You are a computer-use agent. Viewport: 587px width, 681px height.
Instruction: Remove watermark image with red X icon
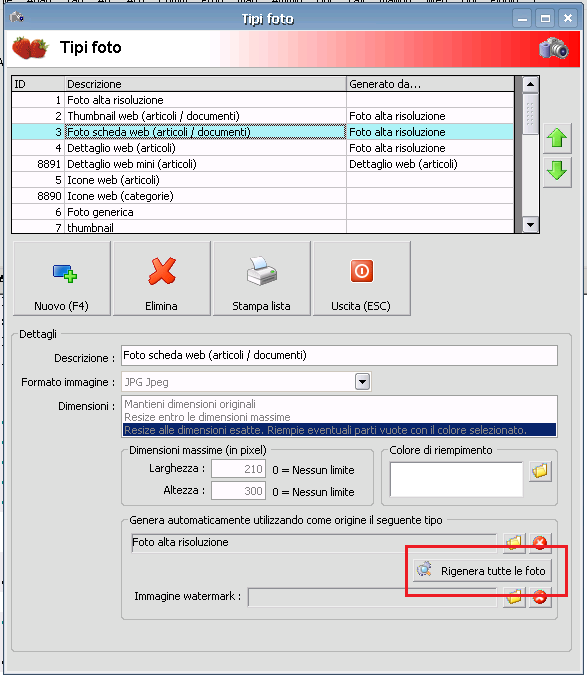tap(540, 597)
